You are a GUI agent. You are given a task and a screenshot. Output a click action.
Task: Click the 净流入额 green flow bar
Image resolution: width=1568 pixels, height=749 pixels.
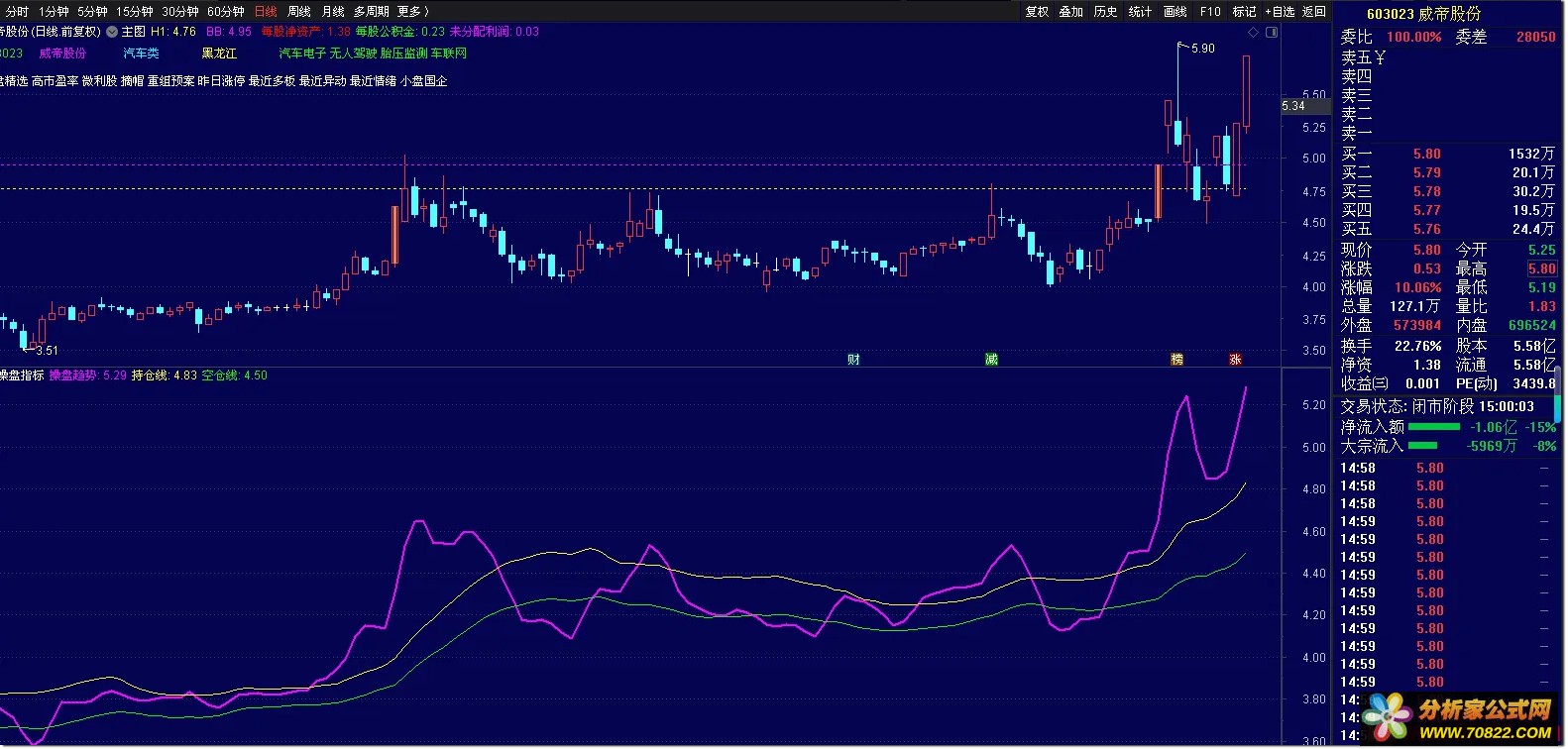pos(1433,427)
